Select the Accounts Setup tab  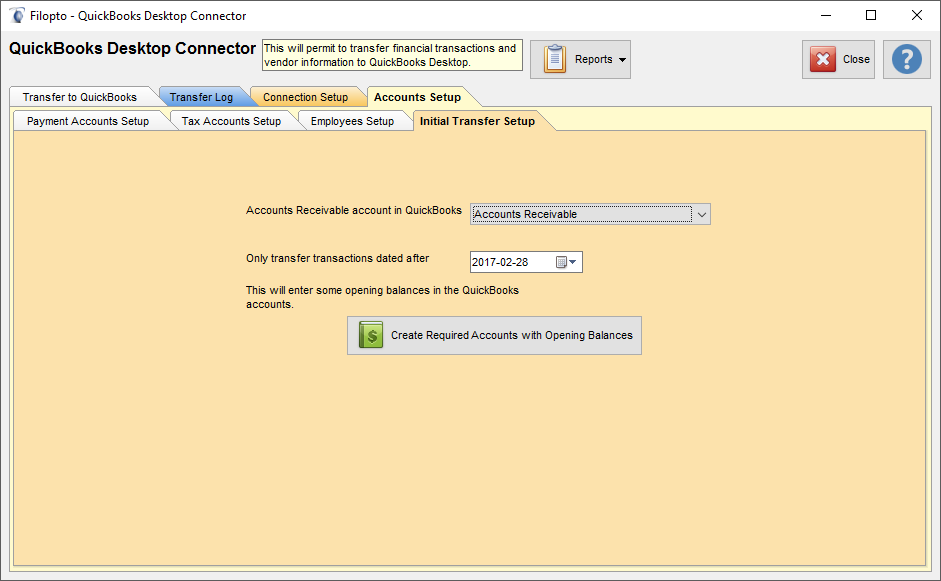[417, 97]
